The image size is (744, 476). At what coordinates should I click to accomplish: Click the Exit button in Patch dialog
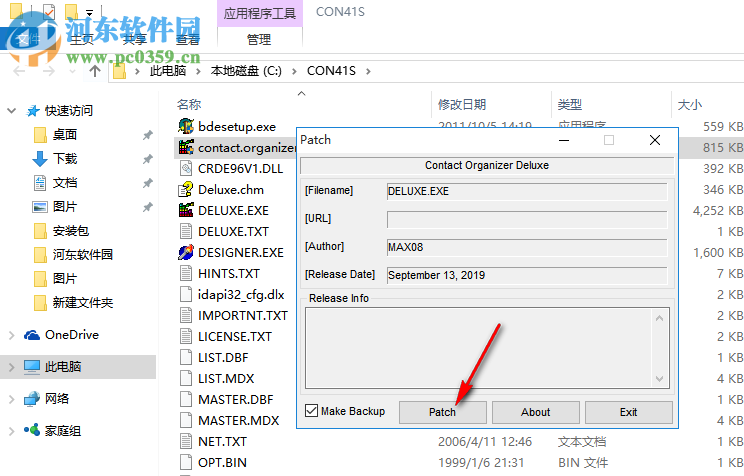click(628, 412)
